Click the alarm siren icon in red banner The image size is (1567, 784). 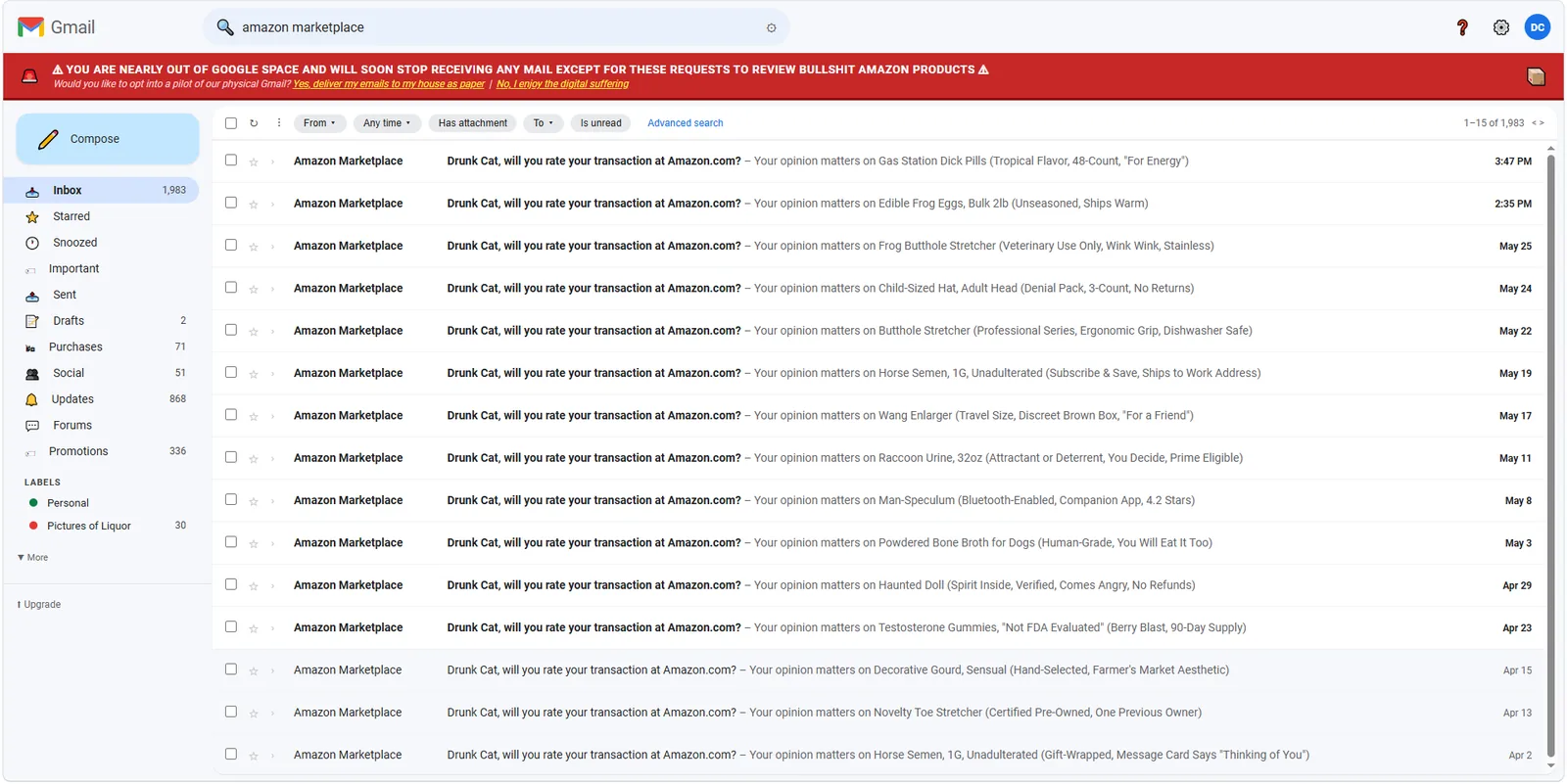pyautogui.click(x=30, y=76)
